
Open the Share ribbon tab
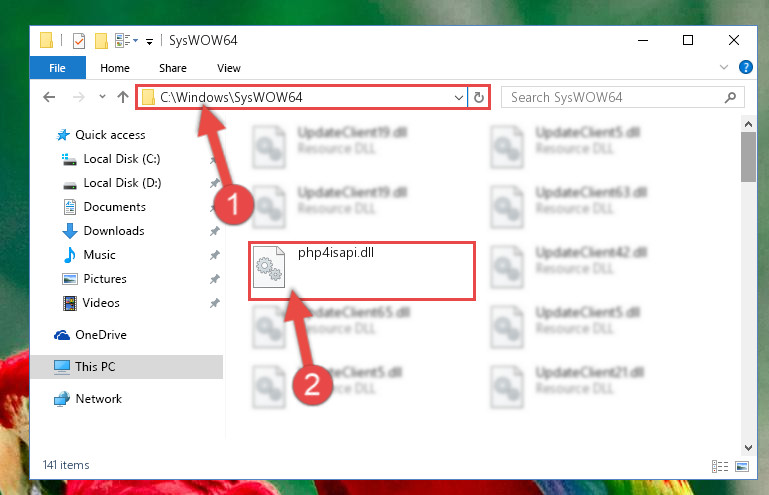pos(173,68)
